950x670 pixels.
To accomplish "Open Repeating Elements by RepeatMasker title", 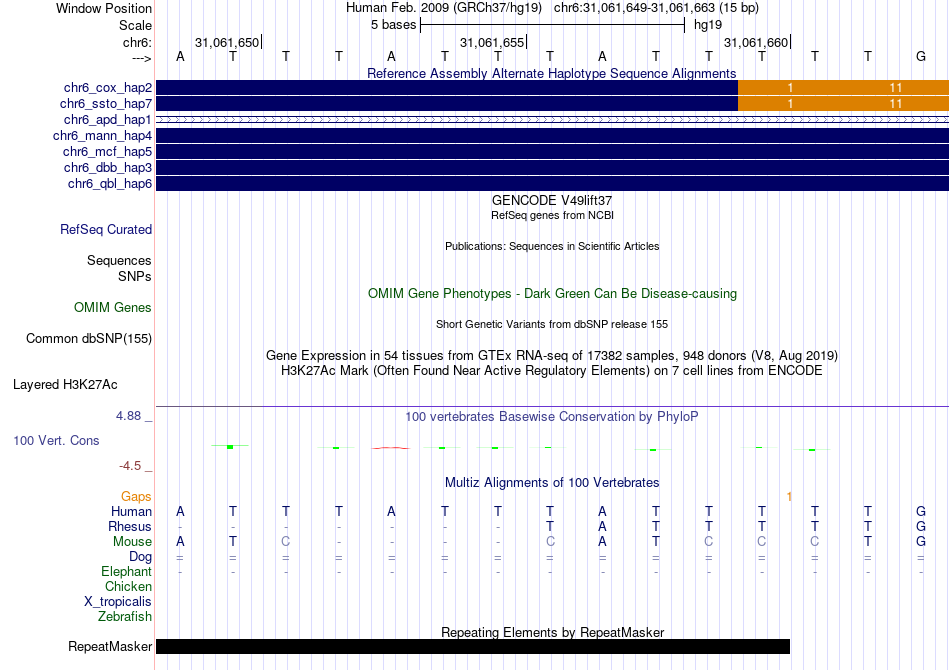I will click(x=553, y=632).
